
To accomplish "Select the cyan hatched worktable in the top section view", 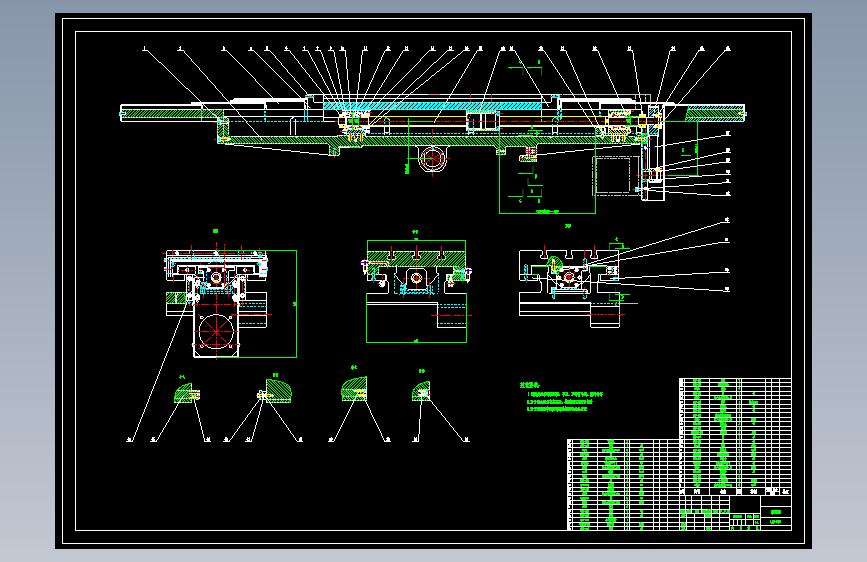I will (432, 106).
